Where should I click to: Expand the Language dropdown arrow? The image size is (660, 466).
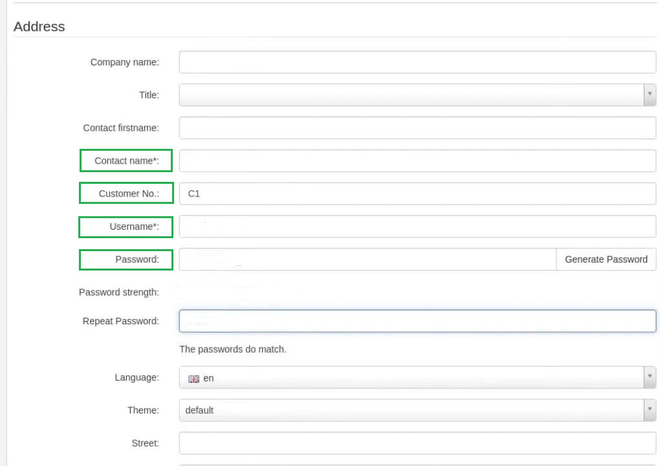[649, 378]
